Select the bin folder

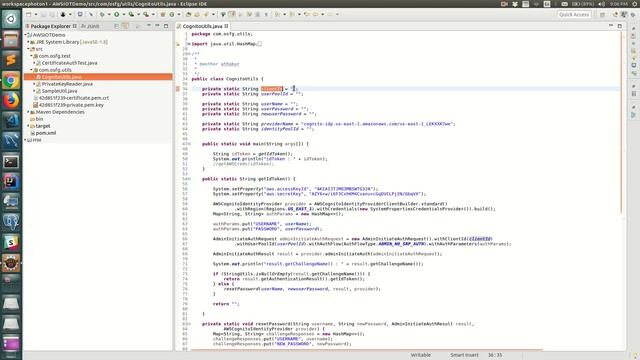pyautogui.click(x=39, y=119)
